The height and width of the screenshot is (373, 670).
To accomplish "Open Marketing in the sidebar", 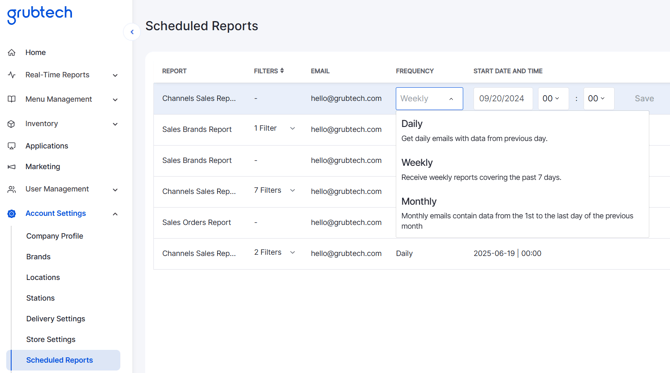I will pos(43,167).
